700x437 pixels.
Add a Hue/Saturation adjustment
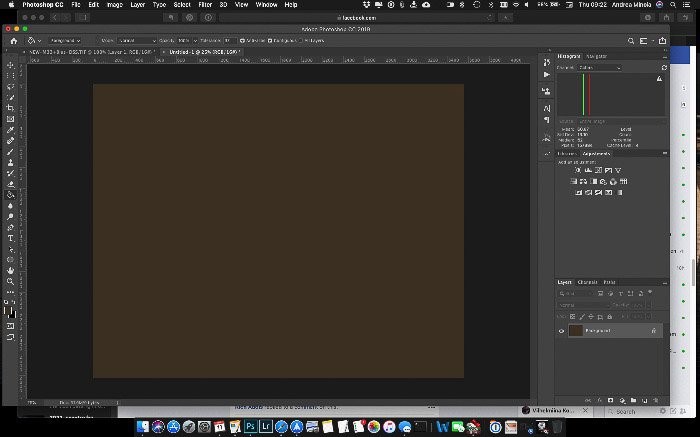[x=574, y=181]
